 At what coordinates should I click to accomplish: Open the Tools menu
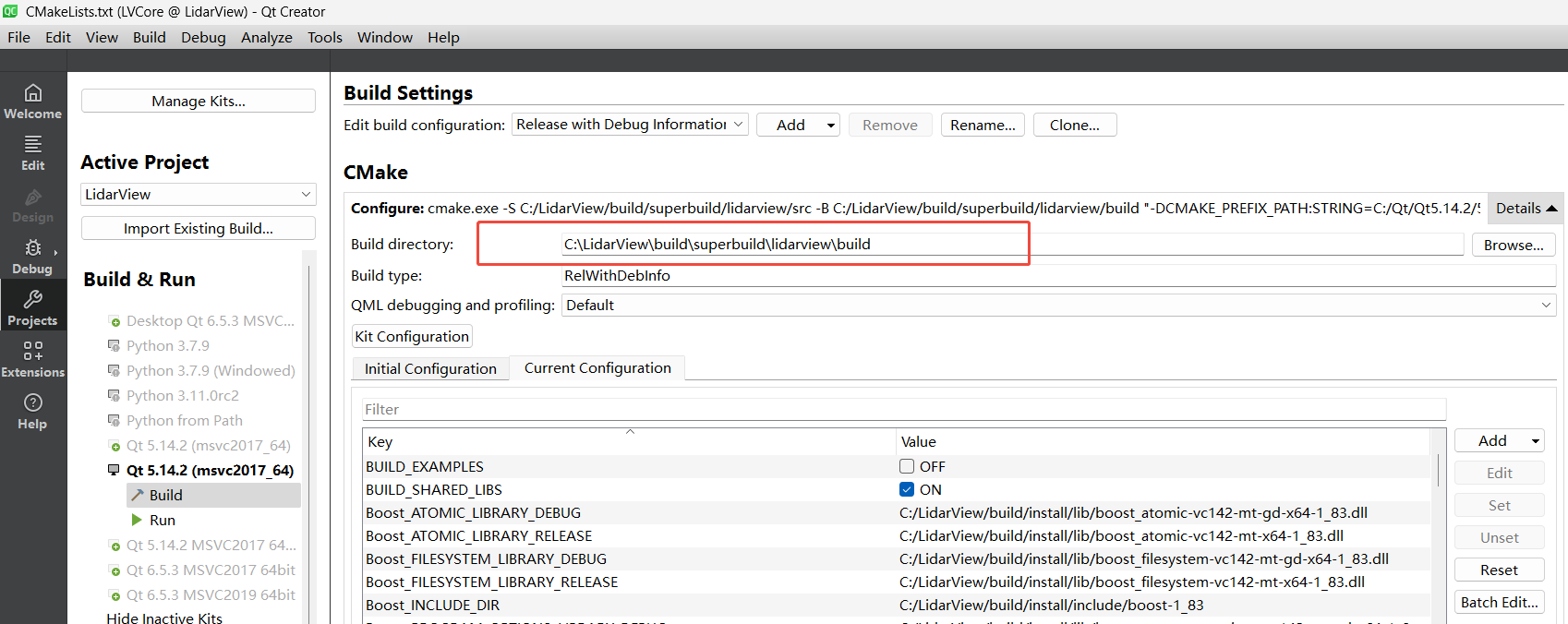(x=325, y=37)
